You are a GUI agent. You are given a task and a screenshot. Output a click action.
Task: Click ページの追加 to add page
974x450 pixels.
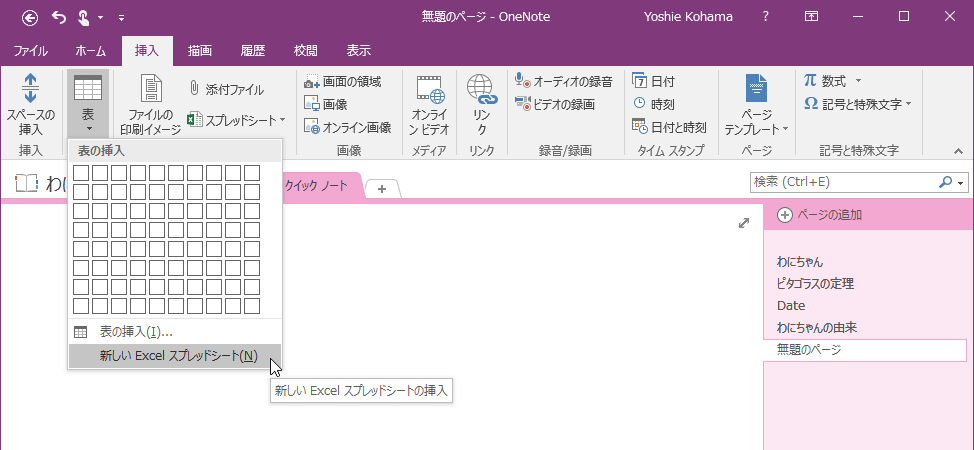821,215
